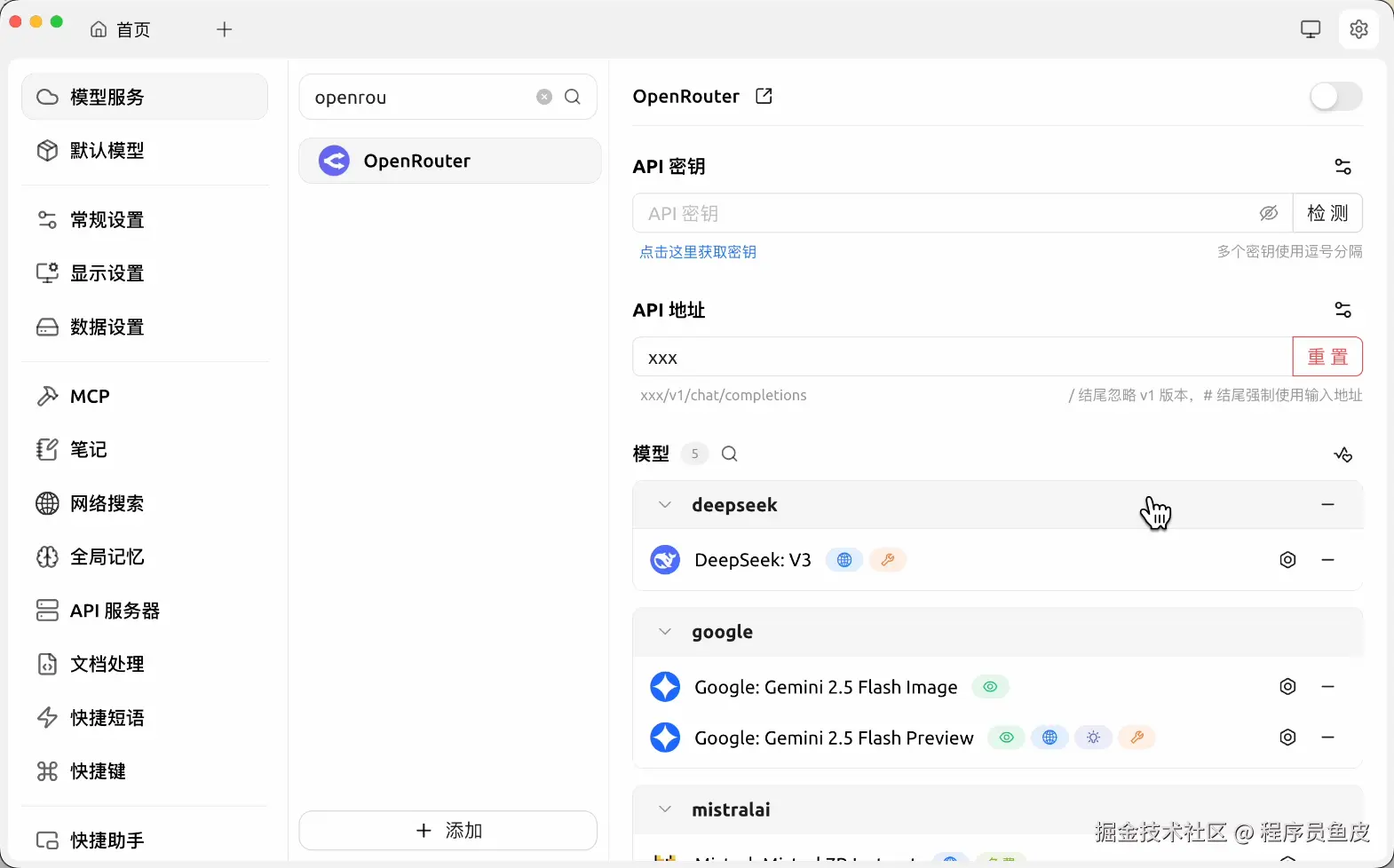The height and width of the screenshot is (868, 1394).
Task: Click Gemini 2.5 Flash Preview logo
Action: (665, 738)
